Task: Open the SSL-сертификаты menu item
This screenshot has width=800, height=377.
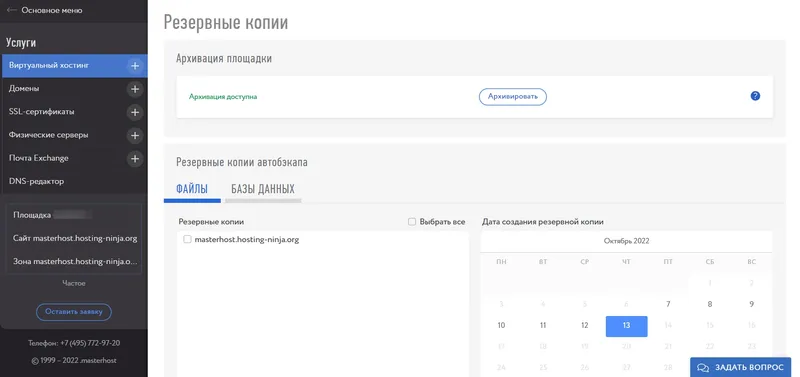Action: 74,112
